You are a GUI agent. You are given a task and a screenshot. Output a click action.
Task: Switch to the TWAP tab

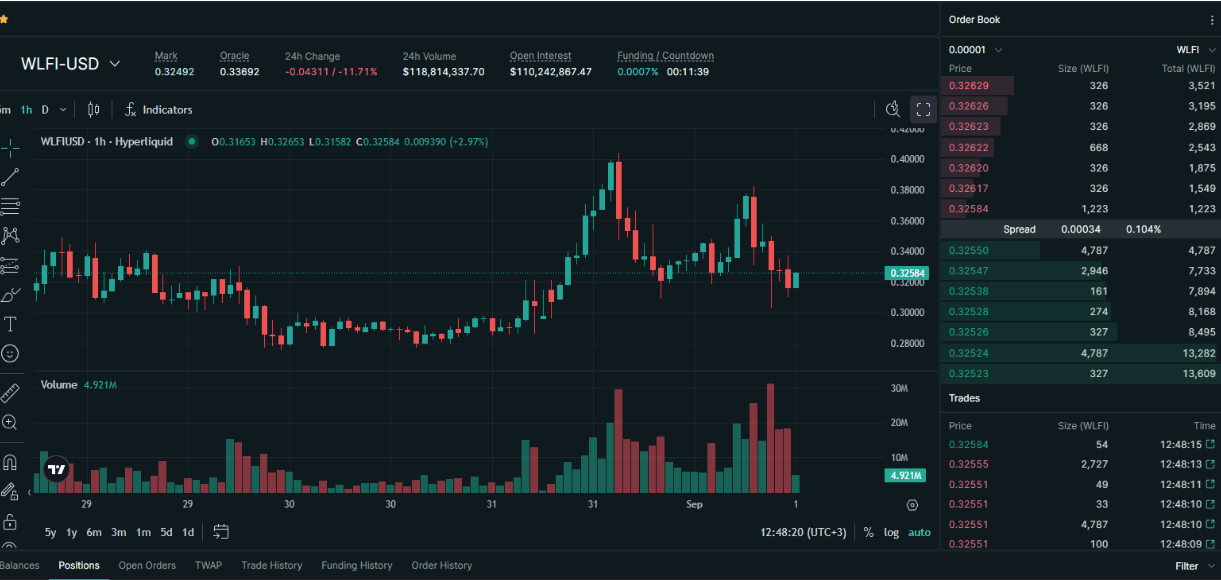tap(209, 565)
